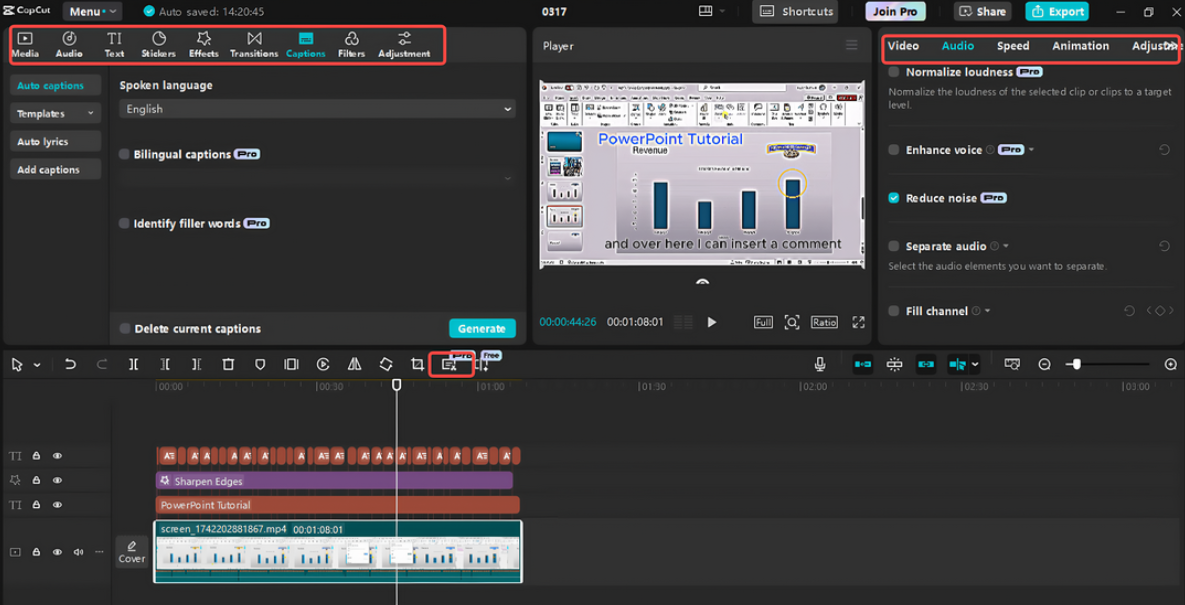Toggle clip linkage icon
The width and height of the screenshot is (1185, 605).
[926, 365]
